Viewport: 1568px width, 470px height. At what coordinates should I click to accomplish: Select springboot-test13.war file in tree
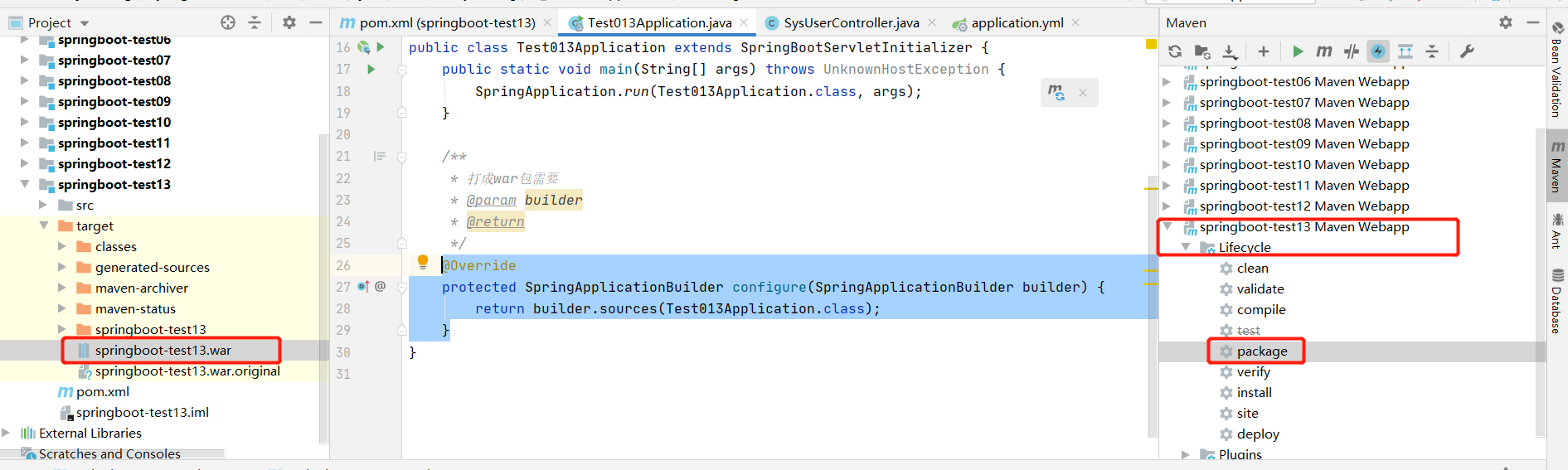click(x=163, y=351)
